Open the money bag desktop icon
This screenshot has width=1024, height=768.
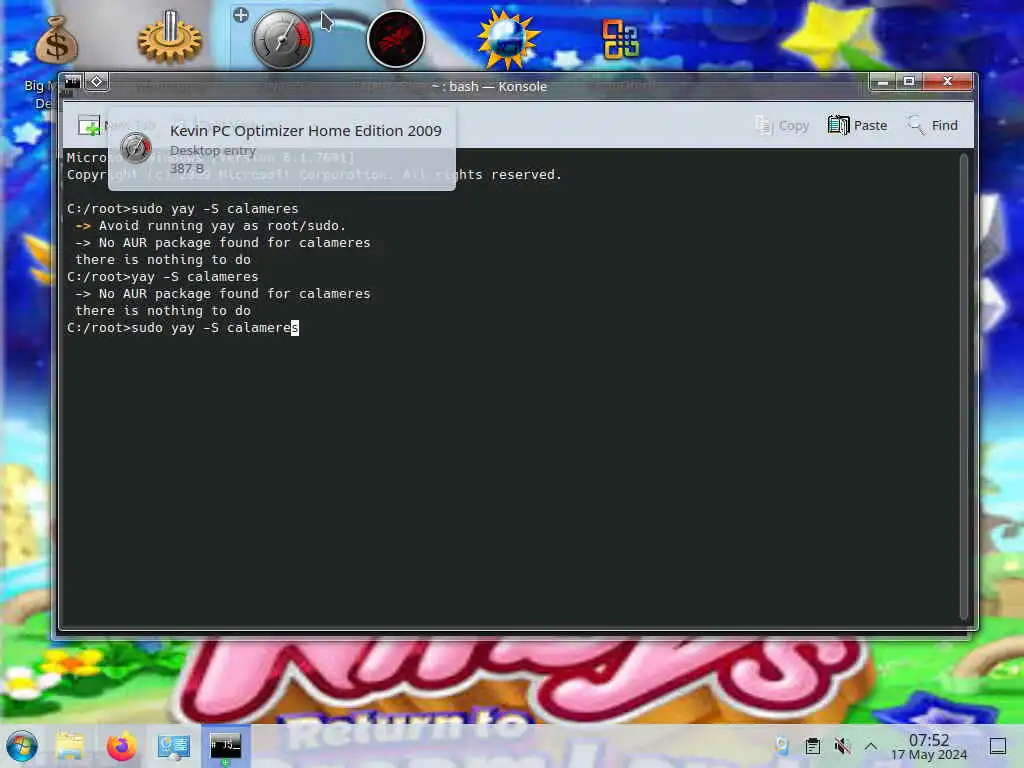pyautogui.click(x=57, y=40)
